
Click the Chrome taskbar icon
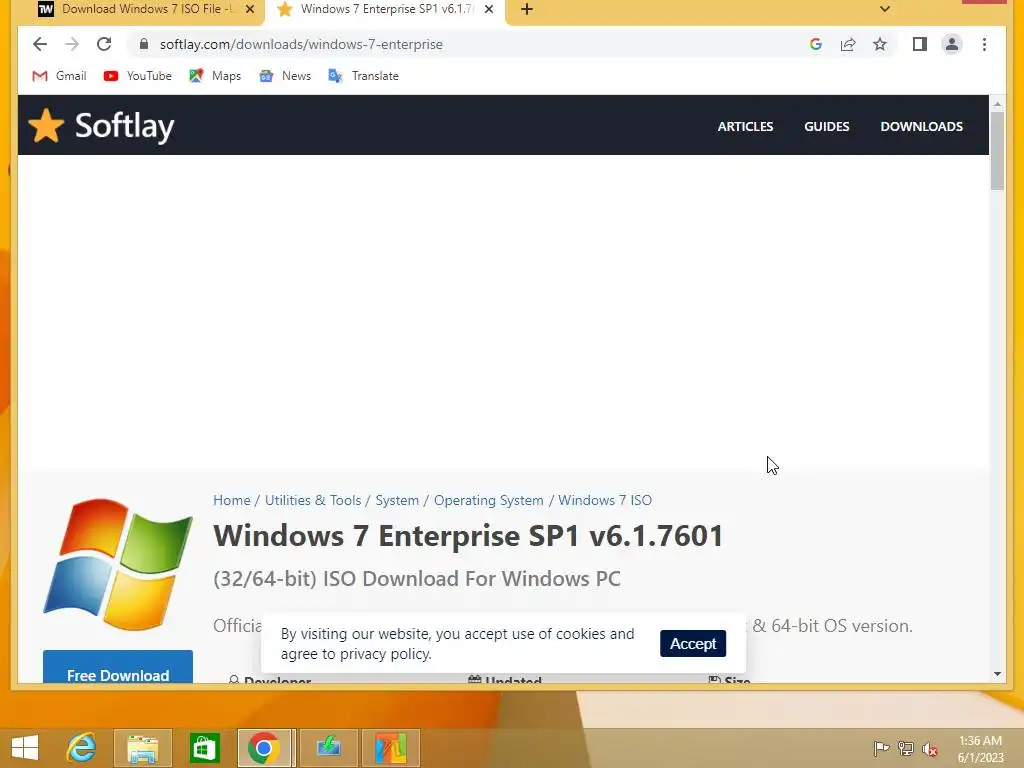pos(264,748)
